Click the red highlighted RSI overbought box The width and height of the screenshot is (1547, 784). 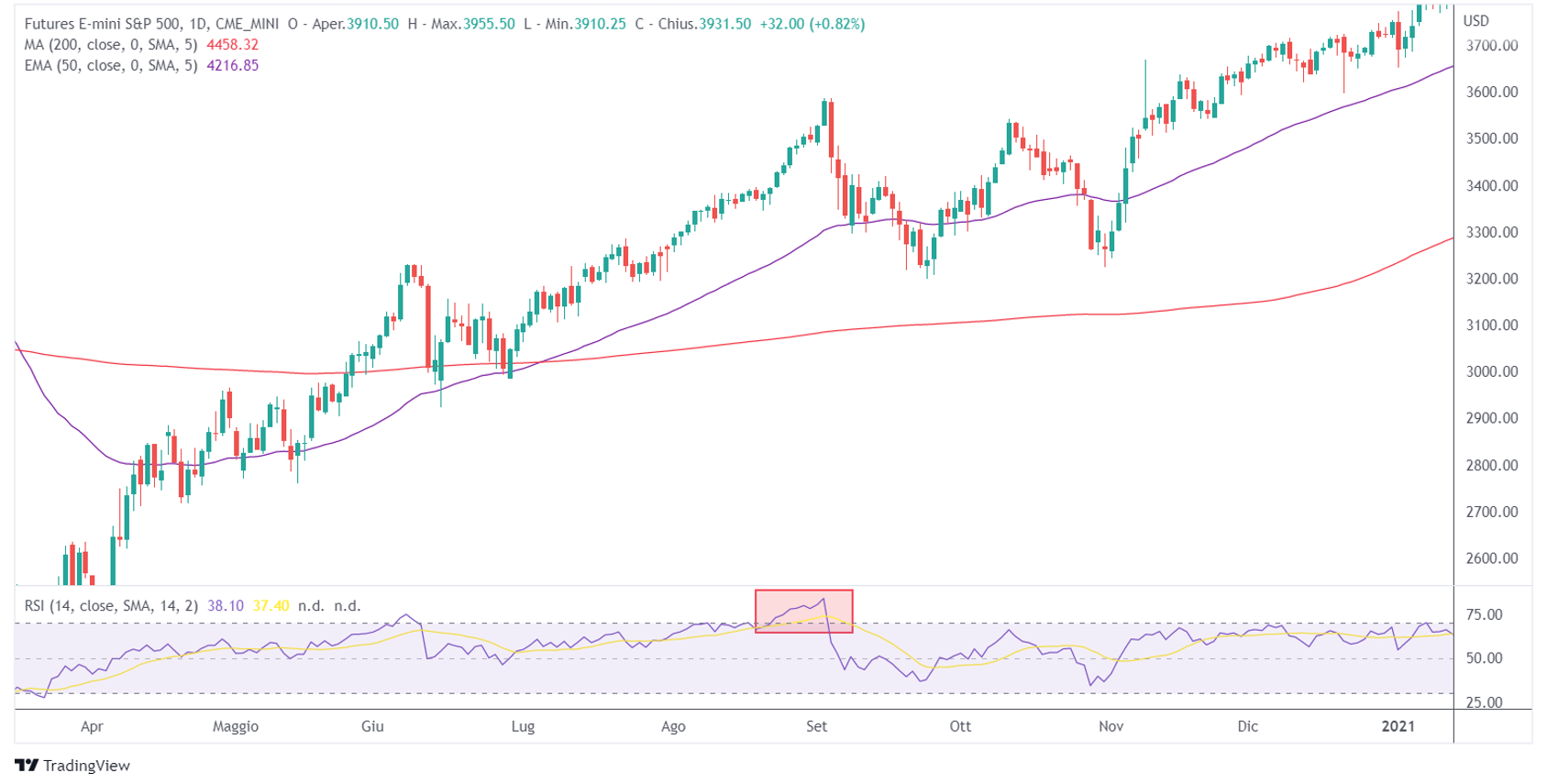pos(803,612)
